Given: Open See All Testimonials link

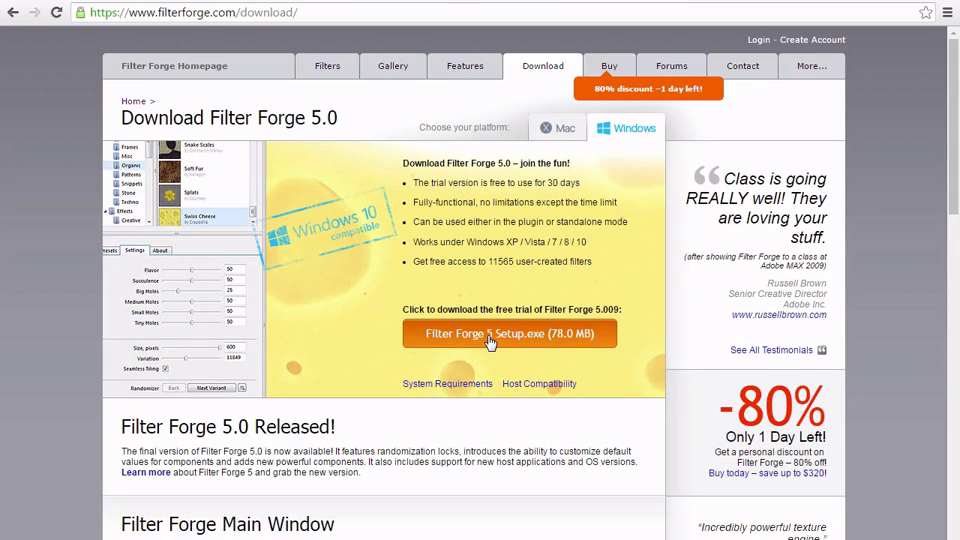Looking at the screenshot, I should [771, 350].
